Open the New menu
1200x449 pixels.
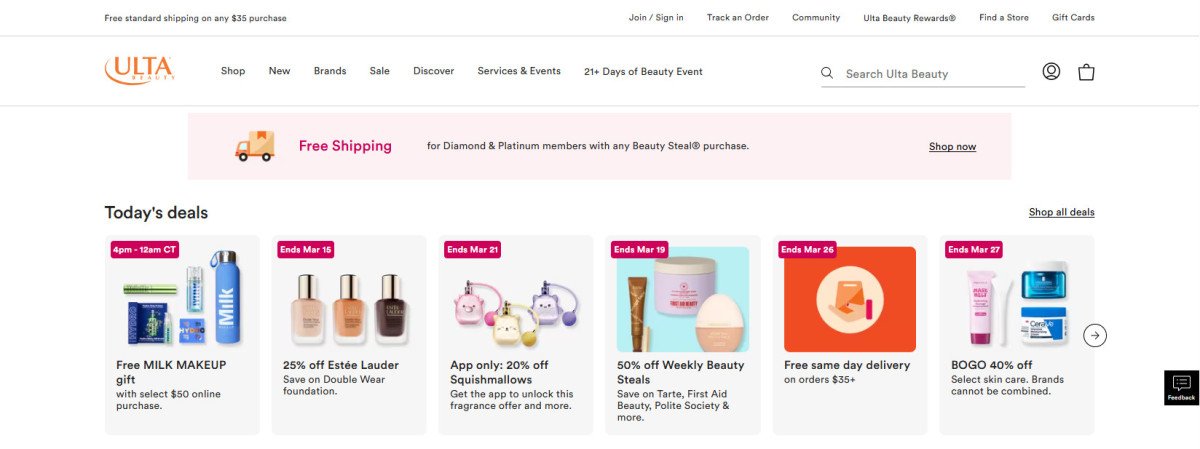click(279, 71)
